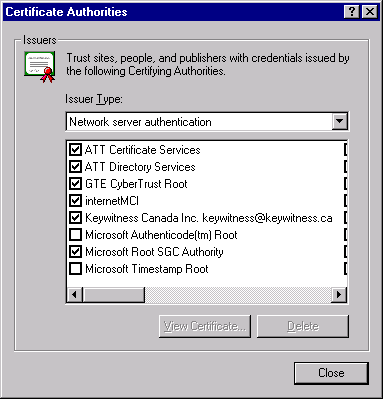
Task: Open the Issuer Type dropdown arrow
Action: (x=340, y=122)
